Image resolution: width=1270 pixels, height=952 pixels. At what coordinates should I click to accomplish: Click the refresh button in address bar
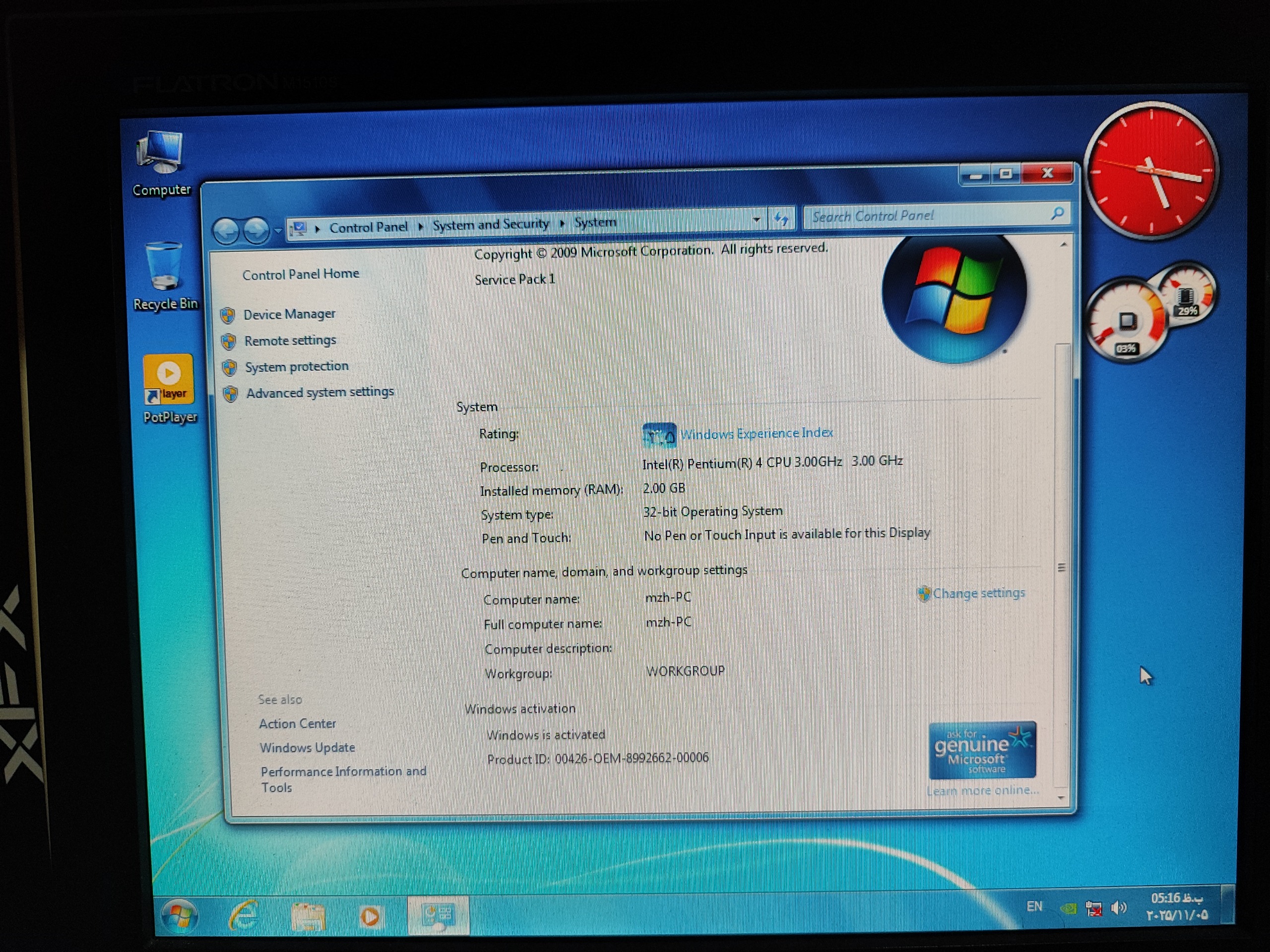tap(781, 219)
